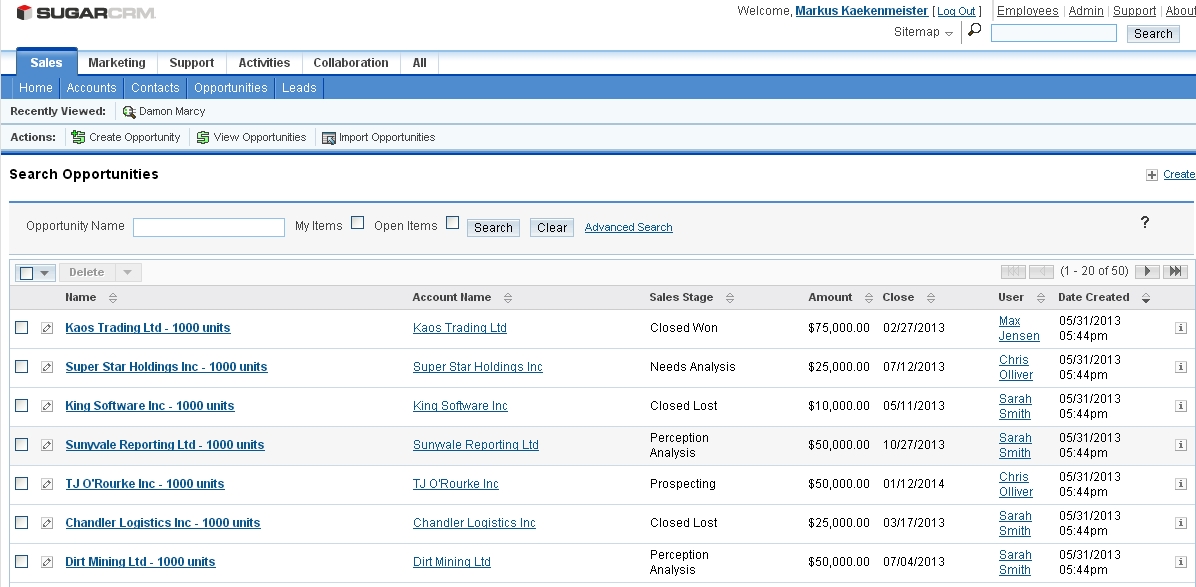Click the Search button in opportunity filter
The width and height of the screenshot is (1196, 587).
[494, 227]
